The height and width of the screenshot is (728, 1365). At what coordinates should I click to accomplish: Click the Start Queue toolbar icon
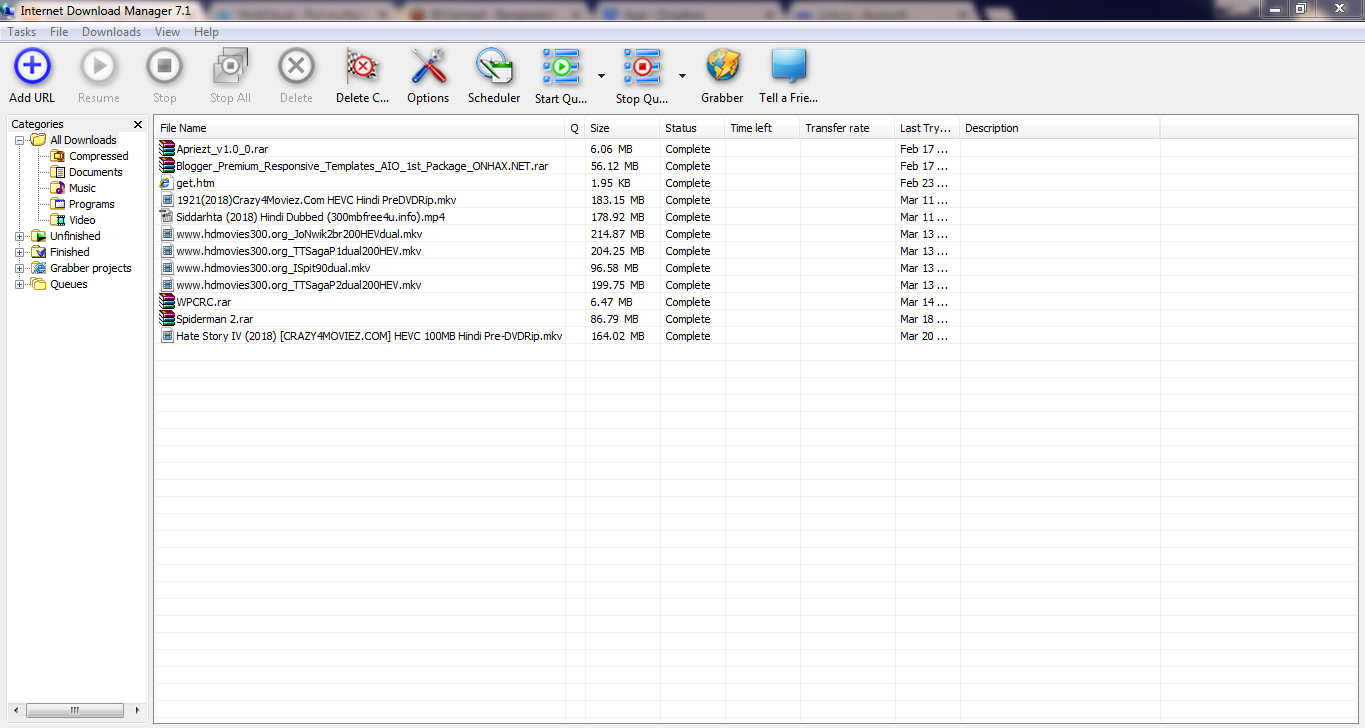point(561,68)
